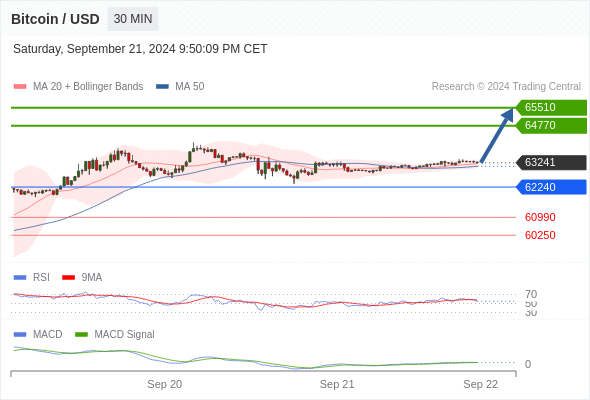The image size is (590, 400).
Task: Click the blue MA 50 legend swatch
Action: click(162, 87)
